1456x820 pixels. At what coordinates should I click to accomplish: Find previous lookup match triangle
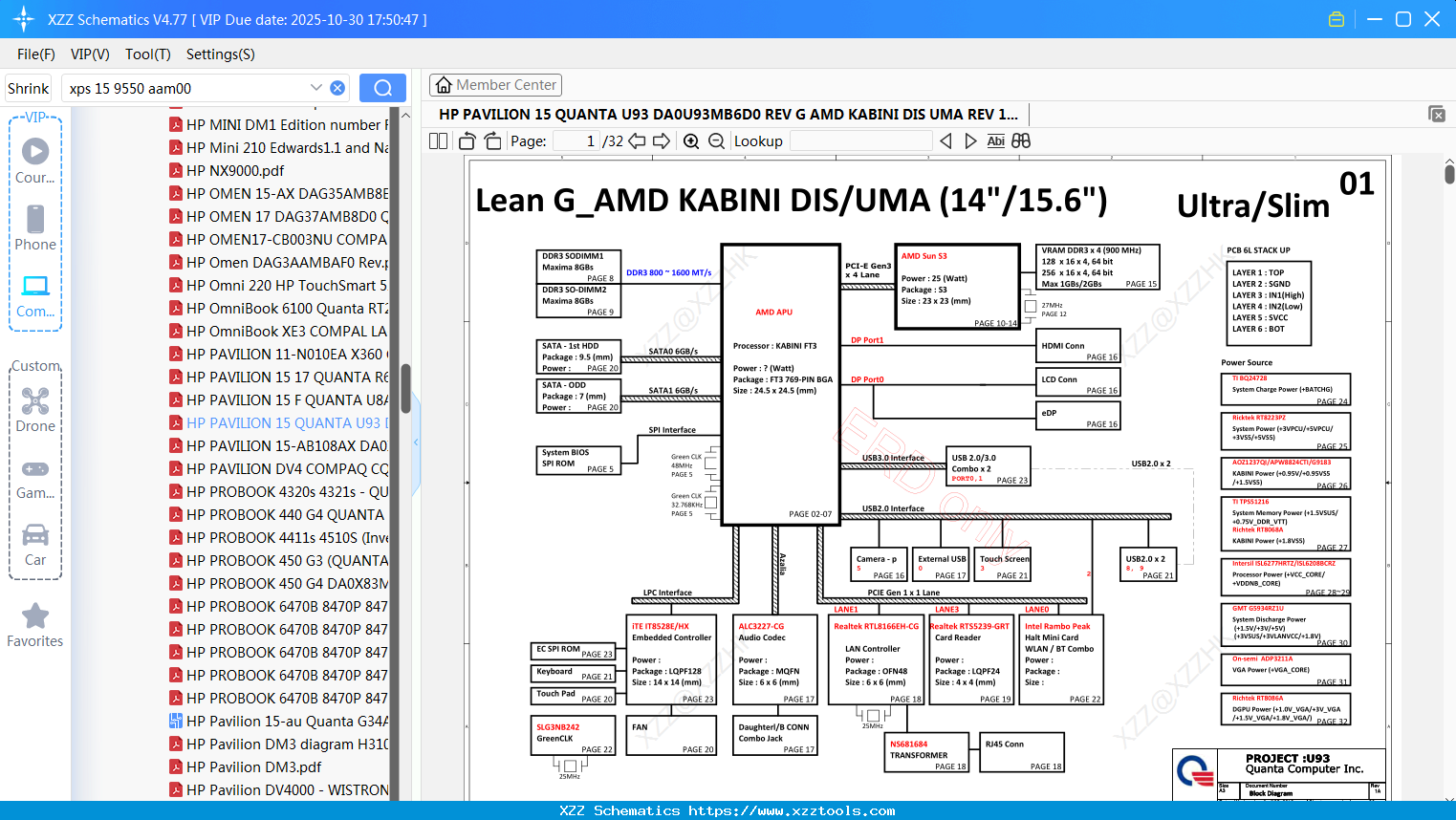click(x=945, y=140)
